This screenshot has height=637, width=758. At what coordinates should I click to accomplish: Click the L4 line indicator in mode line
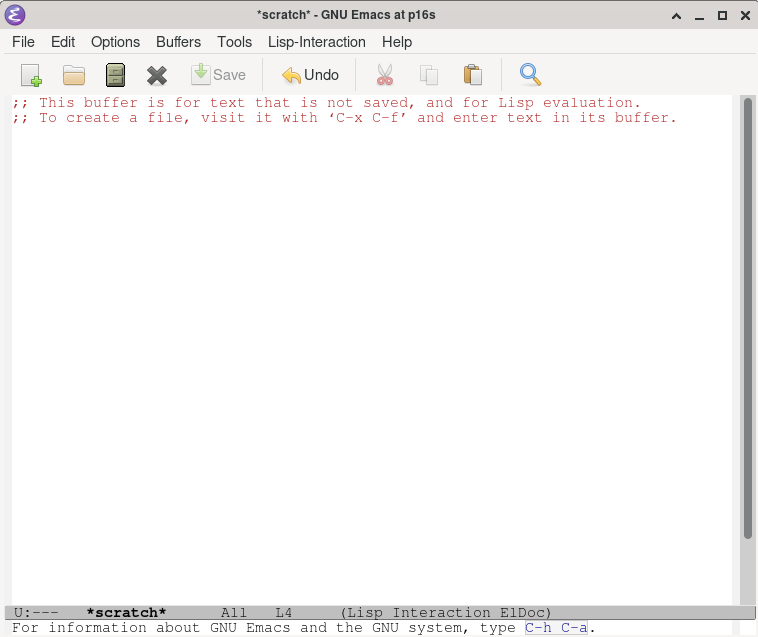[x=284, y=613]
